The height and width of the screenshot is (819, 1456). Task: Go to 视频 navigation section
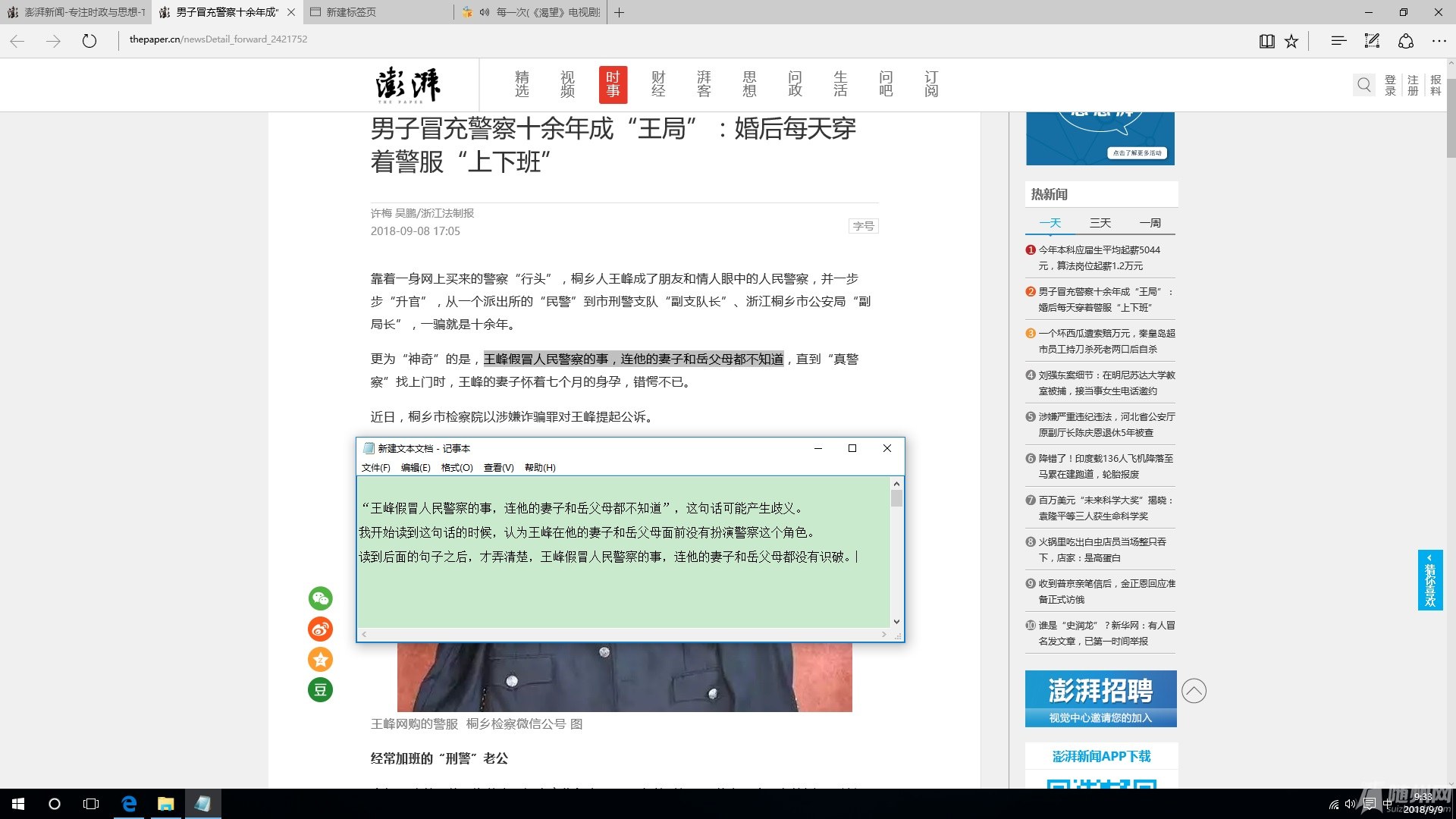click(x=567, y=84)
